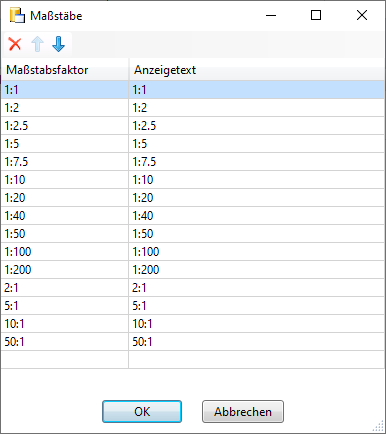The height and width of the screenshot is (434, 386).
Task: Select the 10:1 Maßstabsfaktor cell
Action: (65, 324)
